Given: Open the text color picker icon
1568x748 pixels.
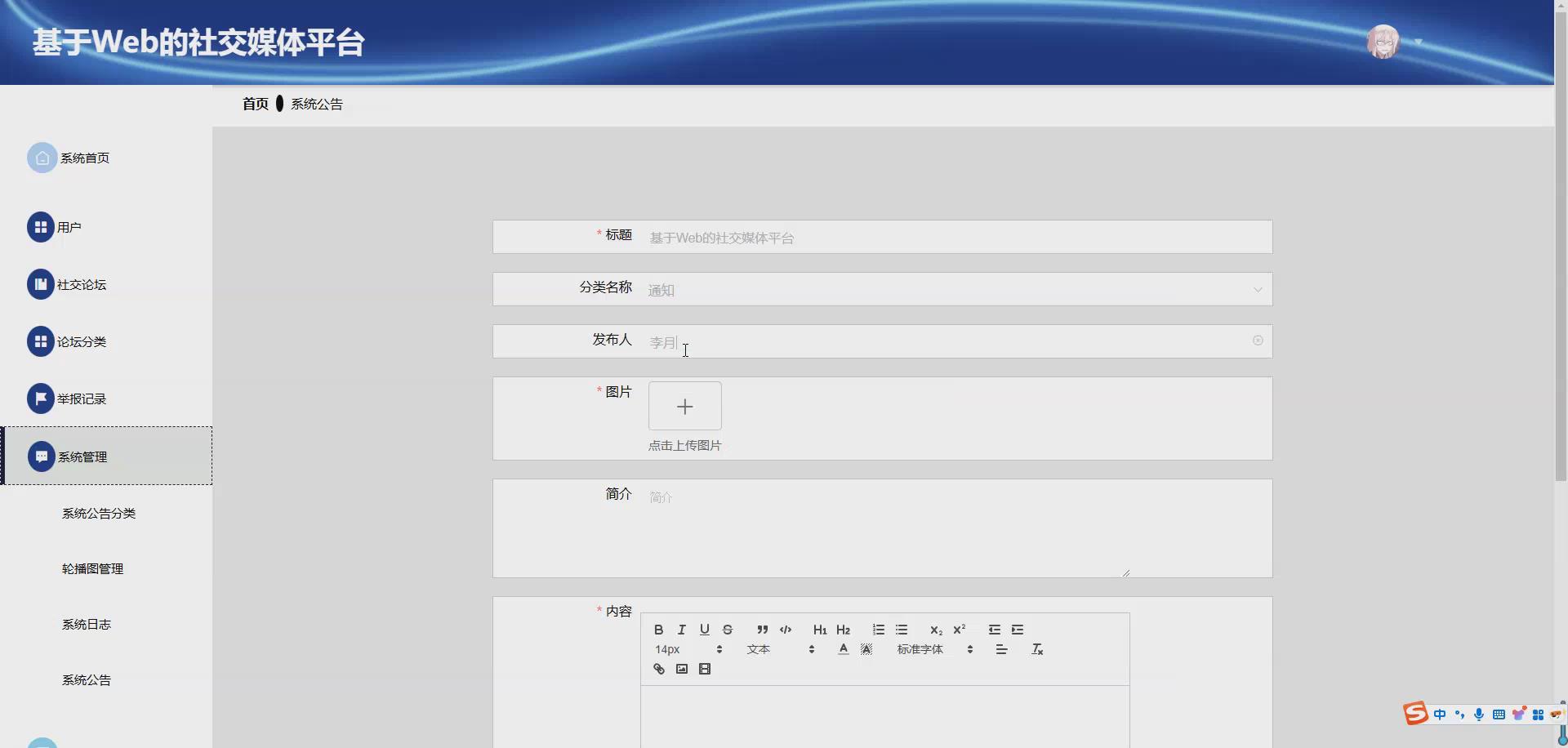Looking at the screenshot, I should coord(842,649).
